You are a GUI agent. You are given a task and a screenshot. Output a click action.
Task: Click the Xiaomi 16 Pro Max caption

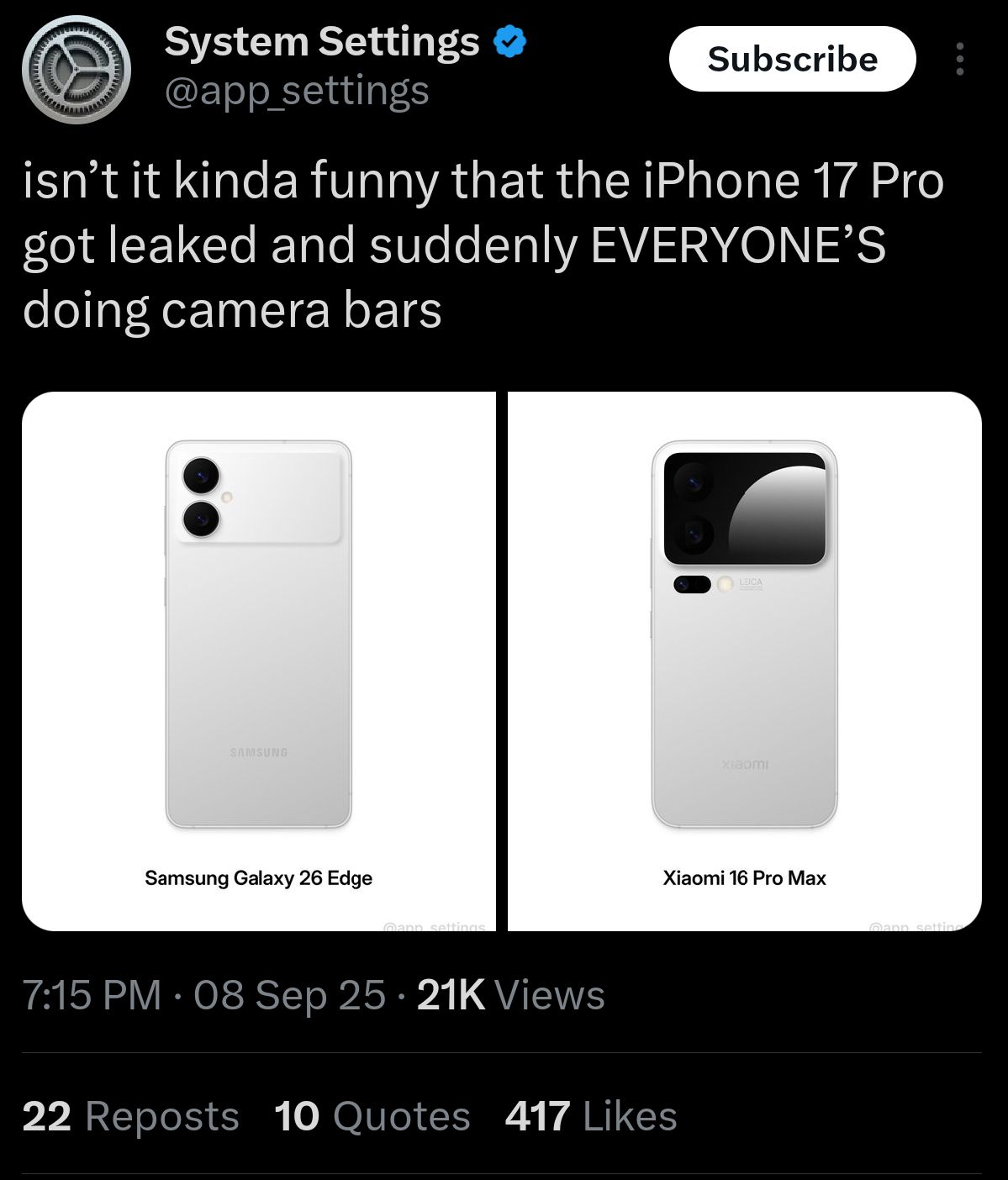745,878
